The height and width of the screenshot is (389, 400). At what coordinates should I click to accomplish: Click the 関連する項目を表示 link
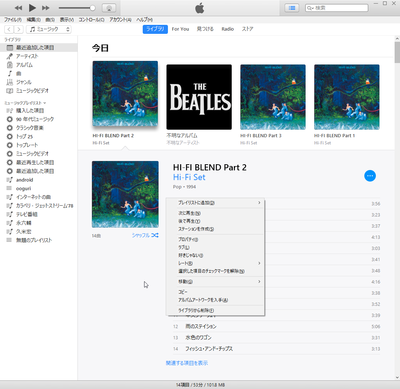(x=187, y=363)
